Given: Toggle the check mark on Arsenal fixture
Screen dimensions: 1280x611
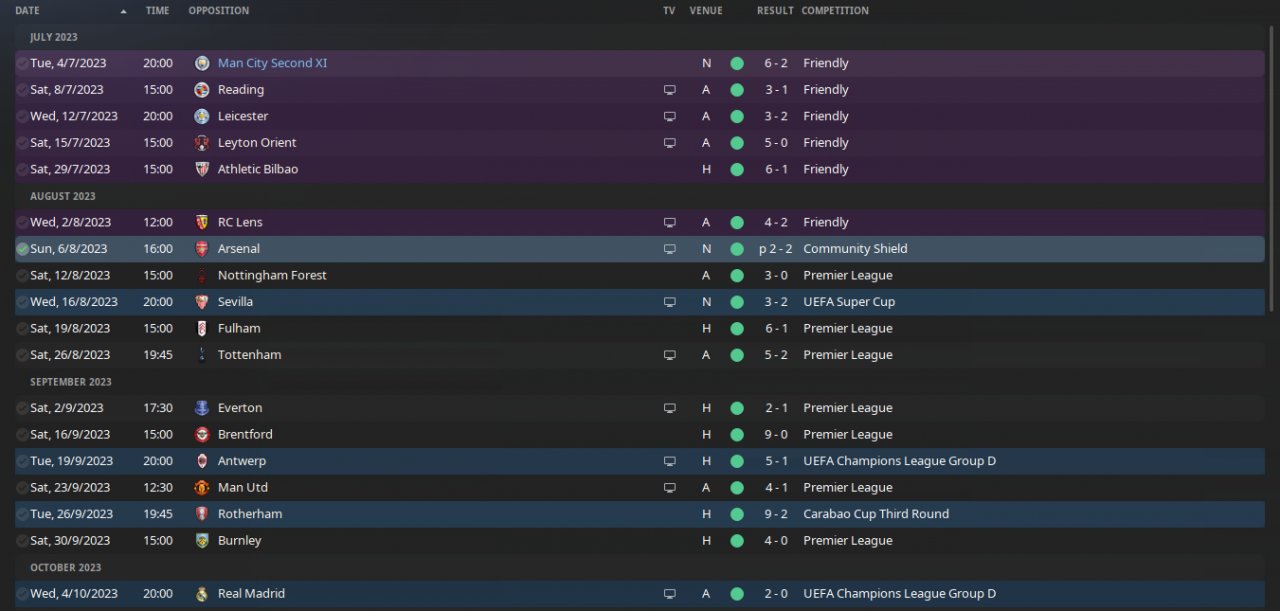Looking at the screenshot, I should click(x=22, y=249).
